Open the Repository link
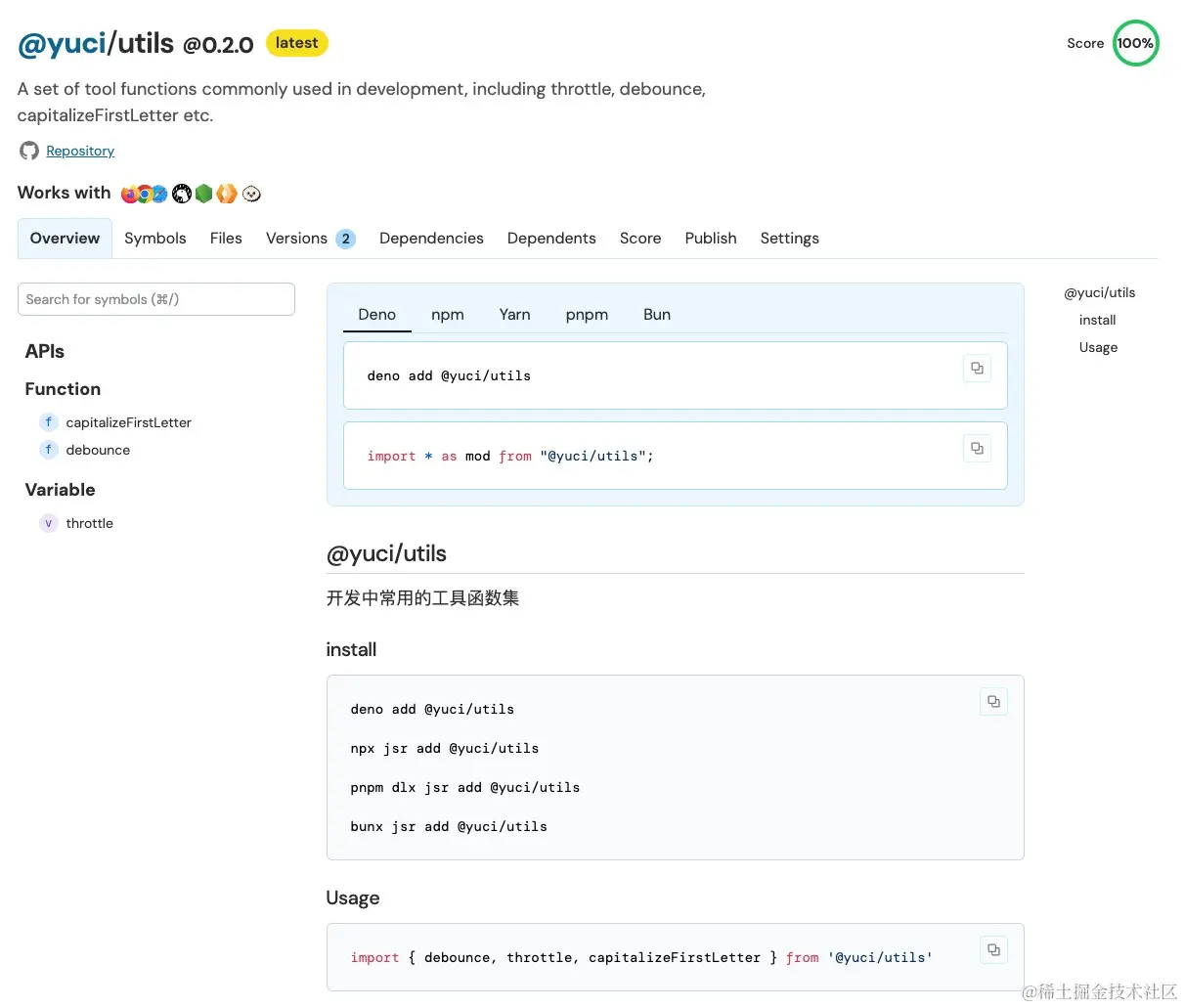The width and height of the screenshot is (1184, 1008). (x=80, y=151)
